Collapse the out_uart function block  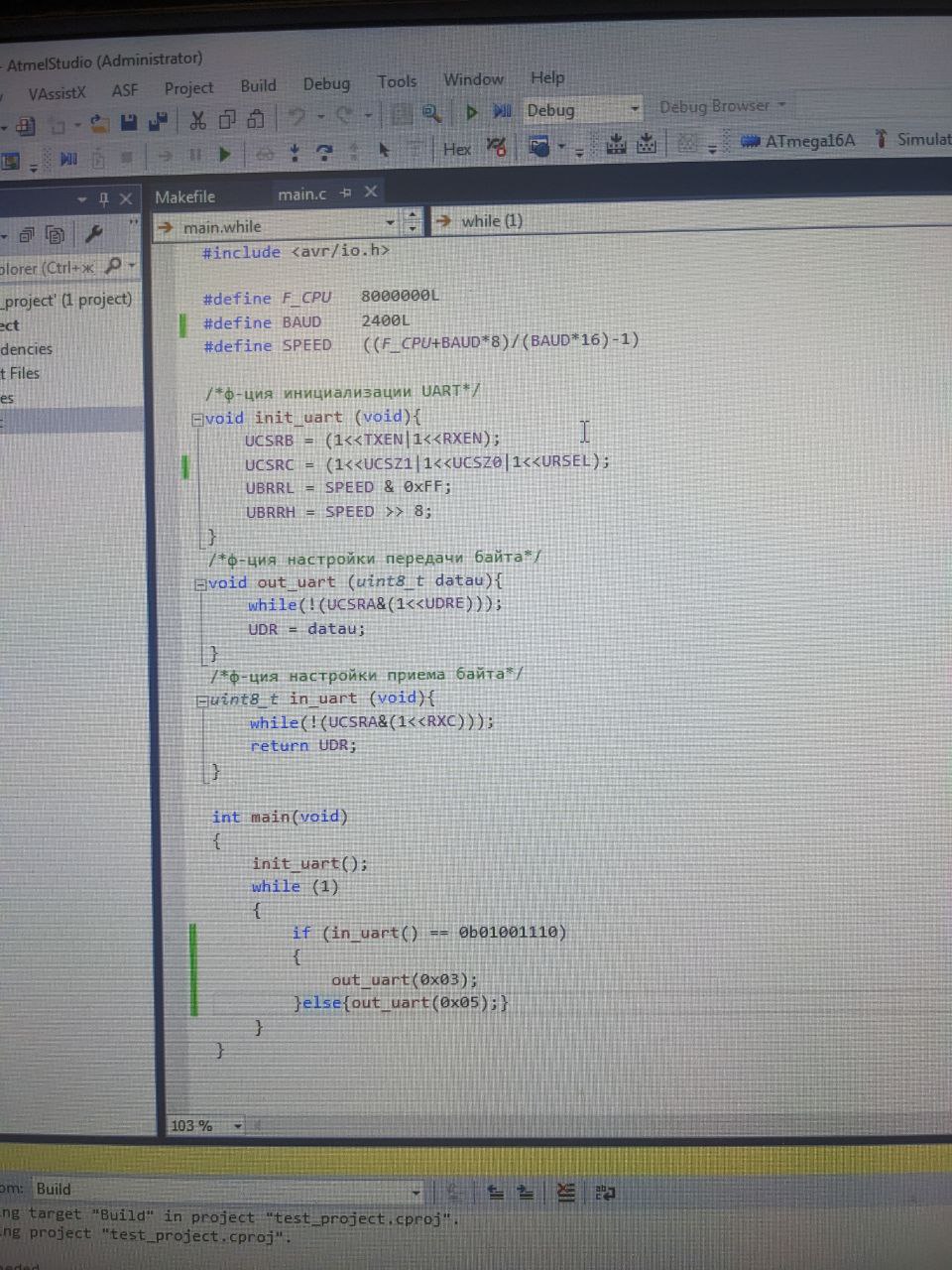click(200, 584)
